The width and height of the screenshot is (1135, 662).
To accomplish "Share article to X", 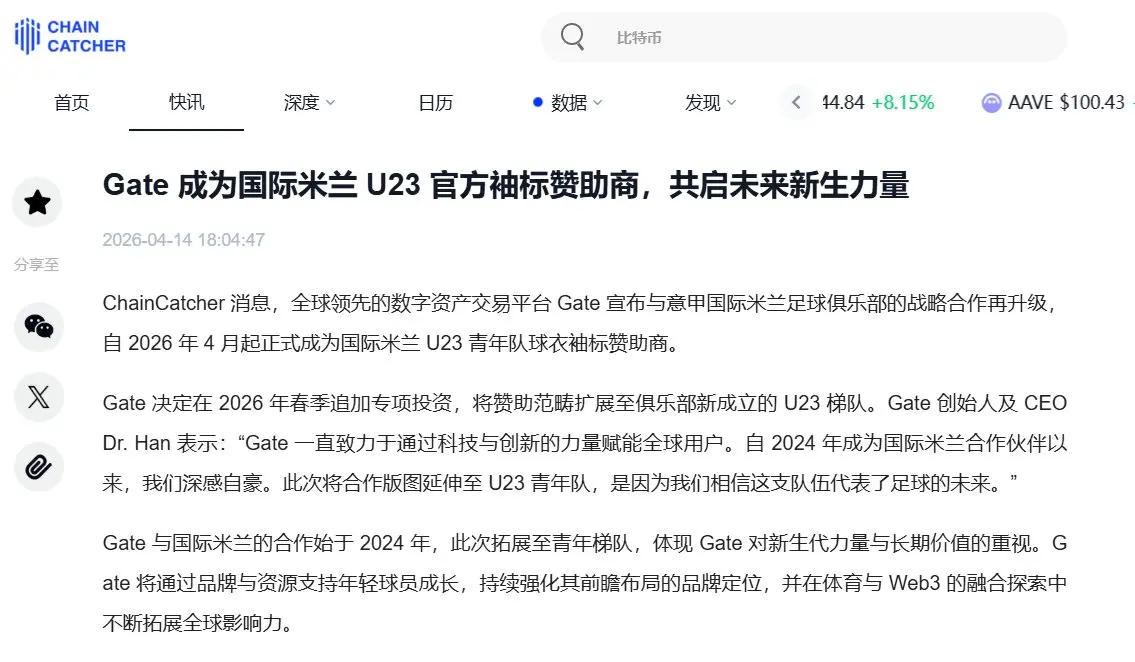I will [x=38, y=396].
